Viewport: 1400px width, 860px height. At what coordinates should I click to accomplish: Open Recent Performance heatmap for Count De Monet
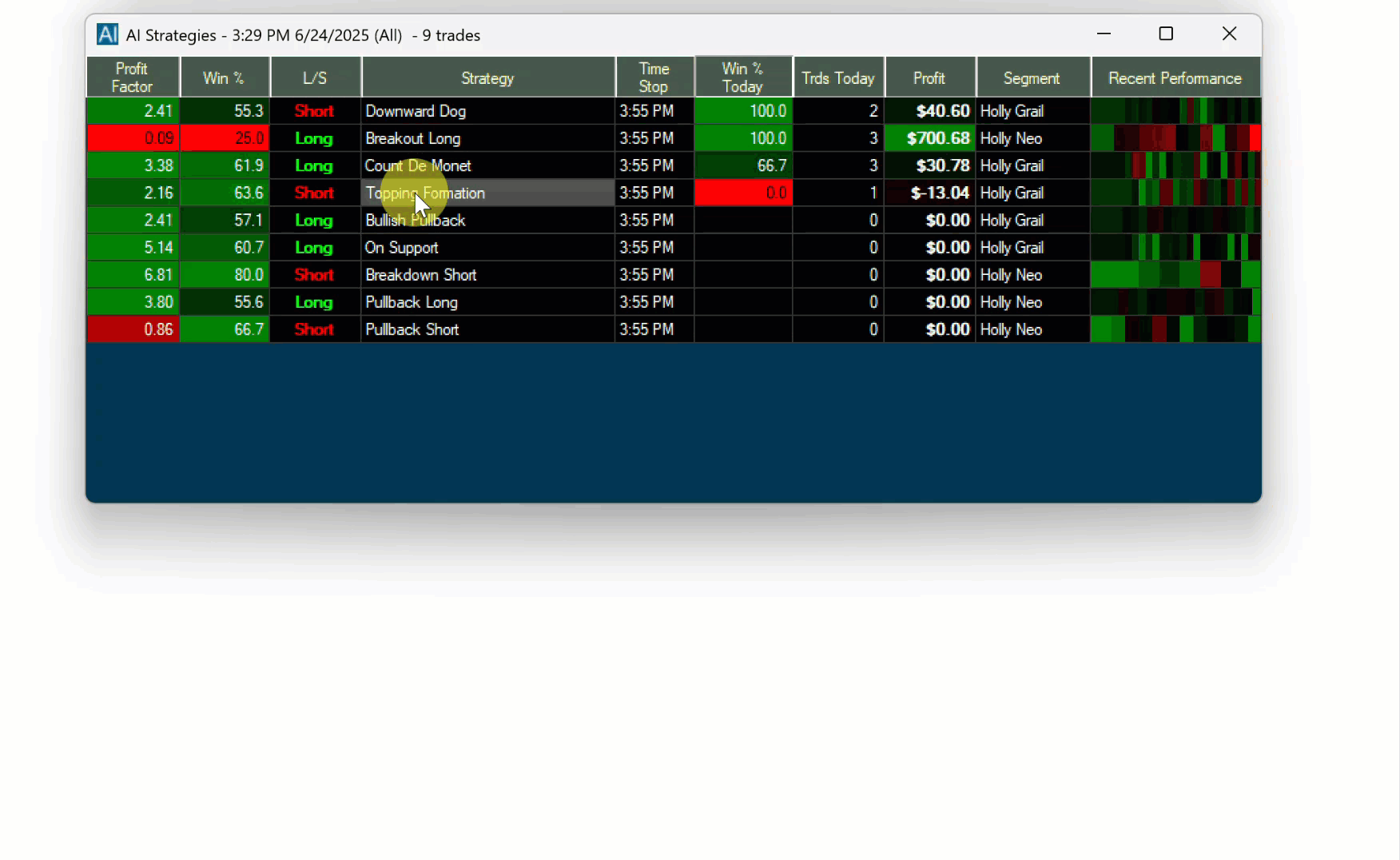[1175, 165]
